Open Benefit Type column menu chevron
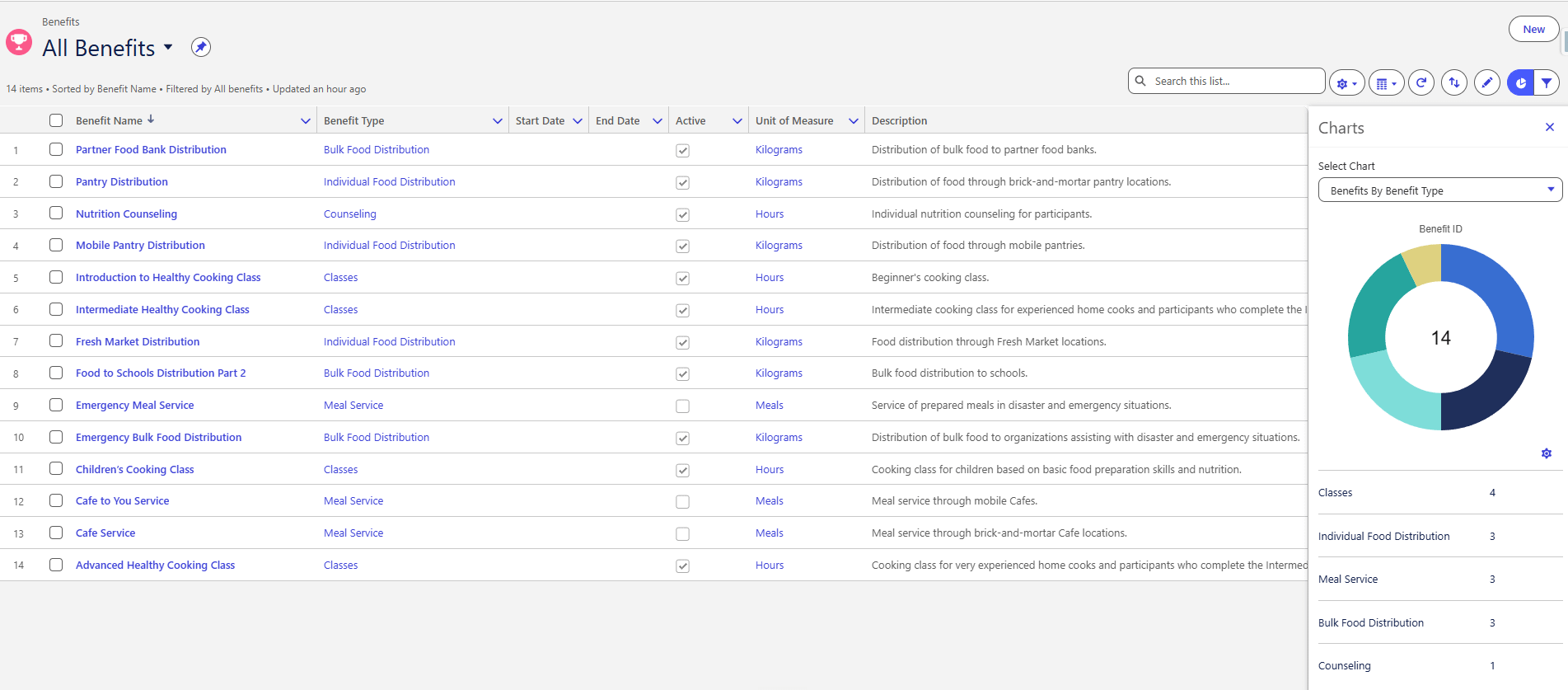This screenshot has width=1568, height=690. pyautogui.click(x=498, y=120)
